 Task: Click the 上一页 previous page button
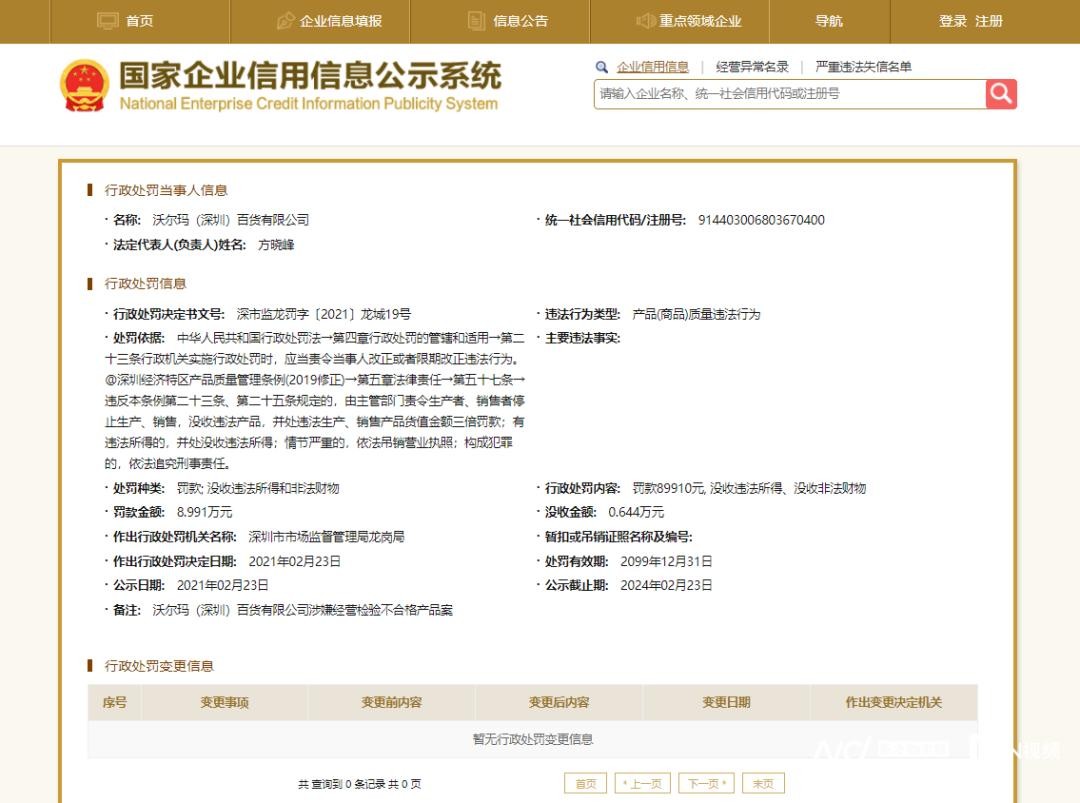[x=642, y=783]
